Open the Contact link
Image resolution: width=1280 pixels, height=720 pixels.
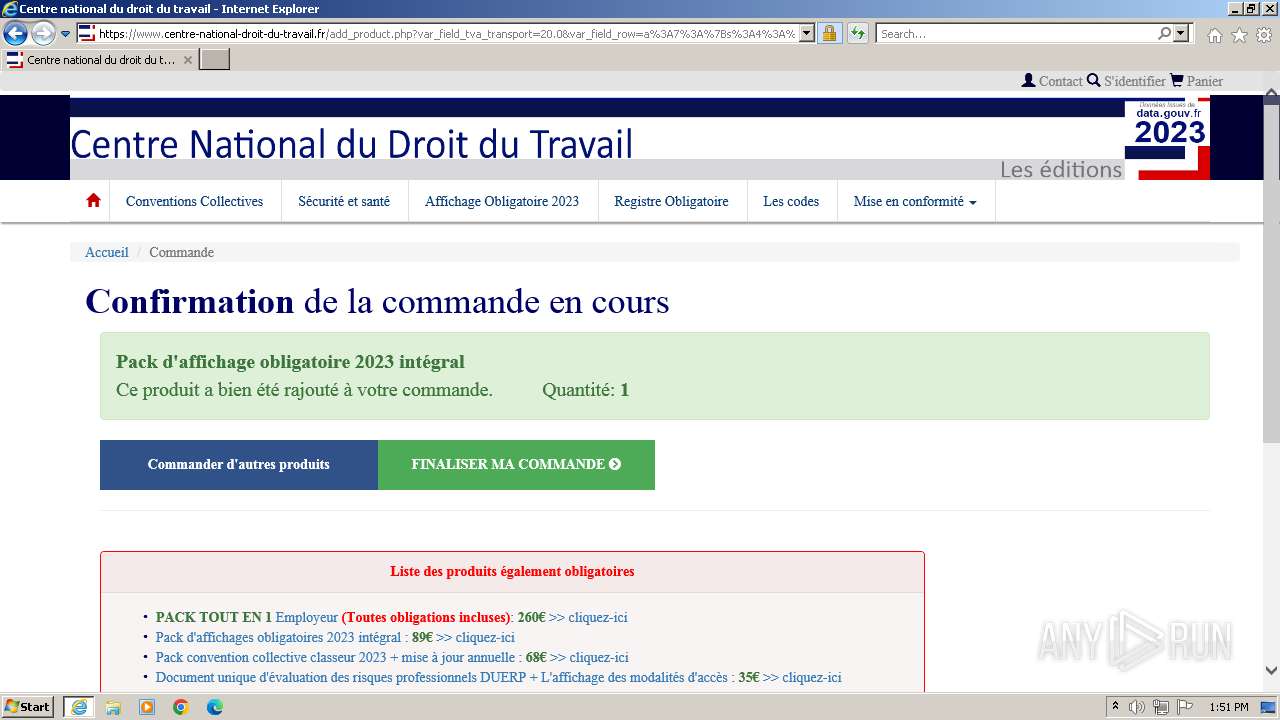[1052, 81]
